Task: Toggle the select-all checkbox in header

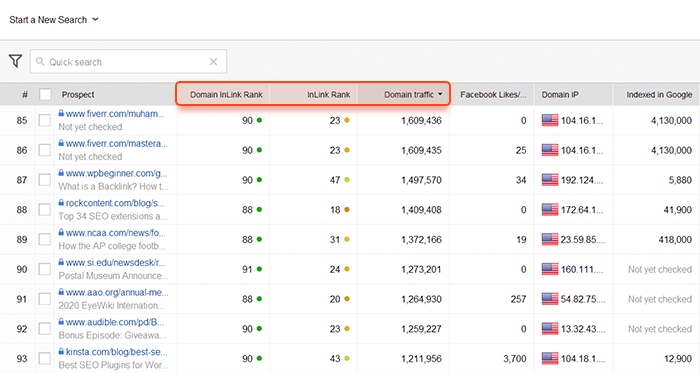Action: pos(45,95)
